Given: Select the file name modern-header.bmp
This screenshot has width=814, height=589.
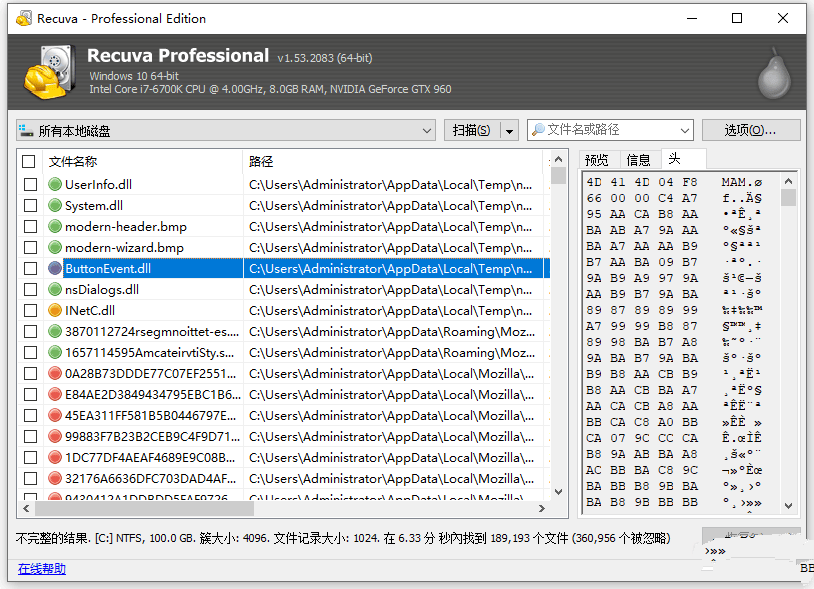Looking at the screenshot, I should [x=126, y=226].
